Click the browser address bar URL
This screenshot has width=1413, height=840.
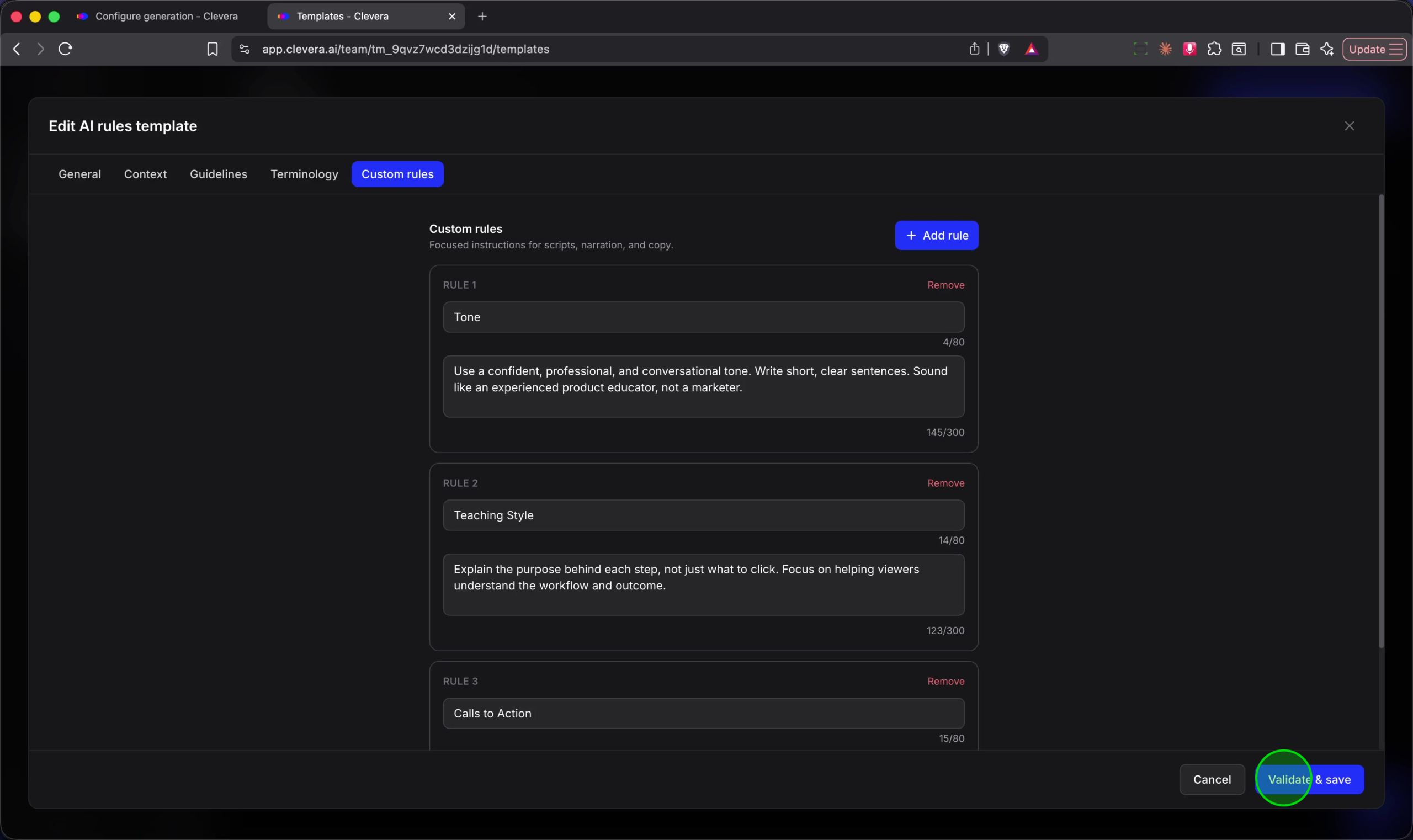click(x=405, y=49)
